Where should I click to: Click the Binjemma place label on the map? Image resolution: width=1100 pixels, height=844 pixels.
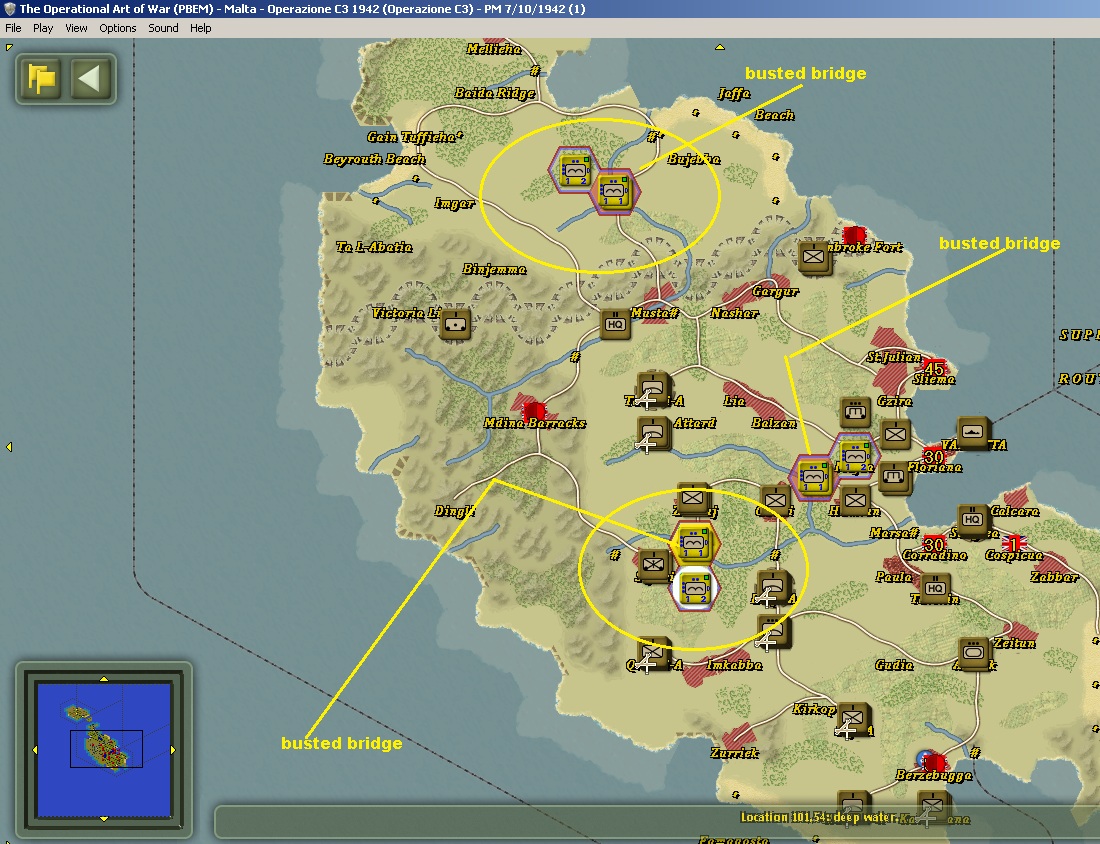[494, 269]
